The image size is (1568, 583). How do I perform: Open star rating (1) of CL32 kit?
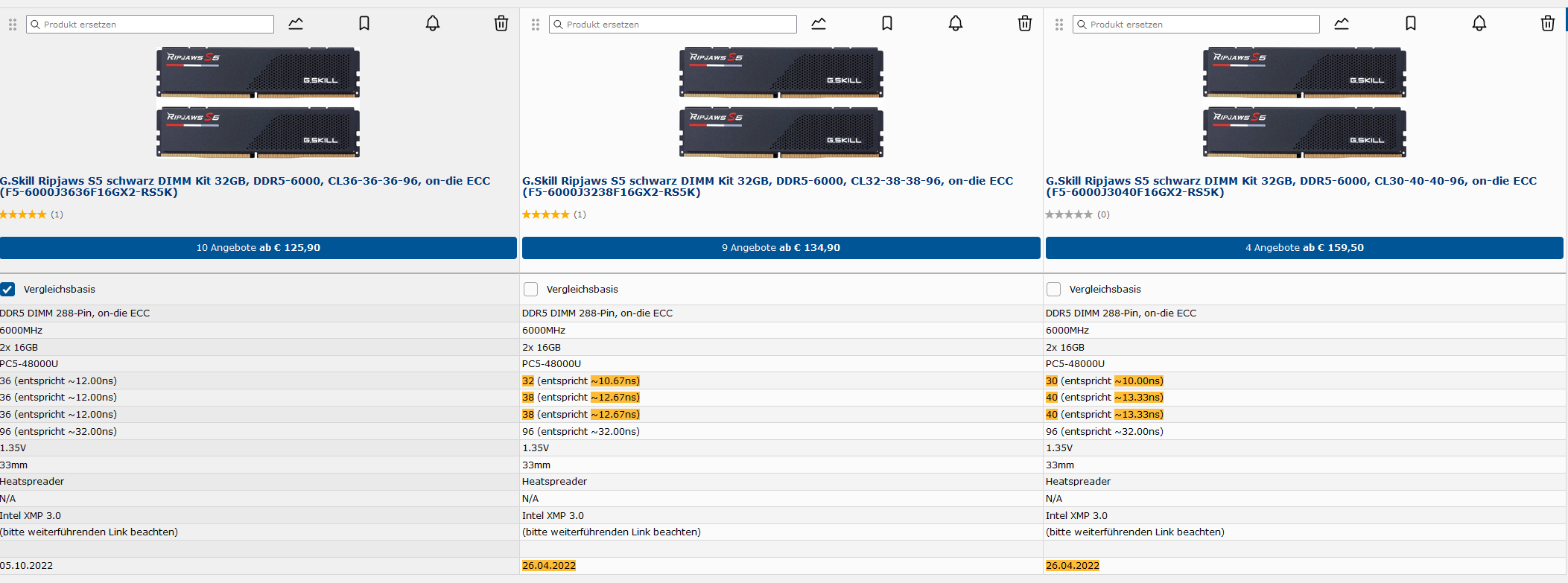554,214
